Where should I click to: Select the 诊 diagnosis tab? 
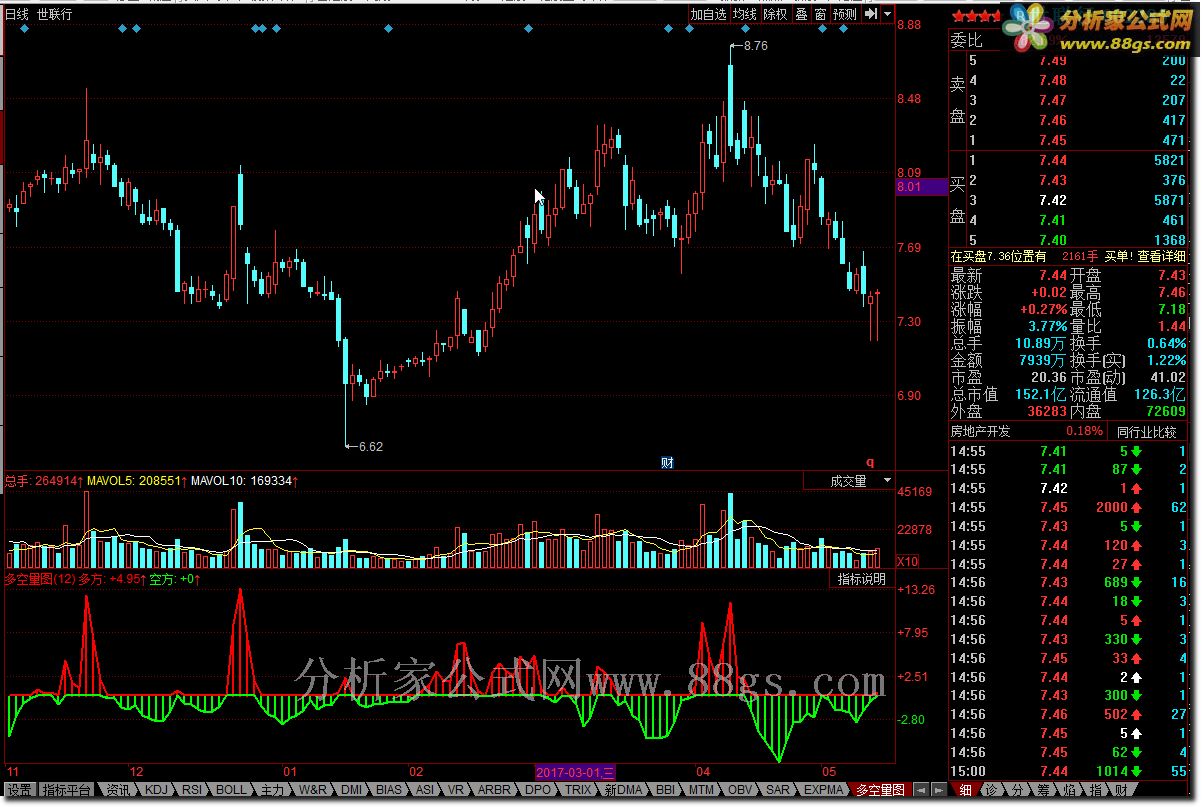(x=991, y=790)
